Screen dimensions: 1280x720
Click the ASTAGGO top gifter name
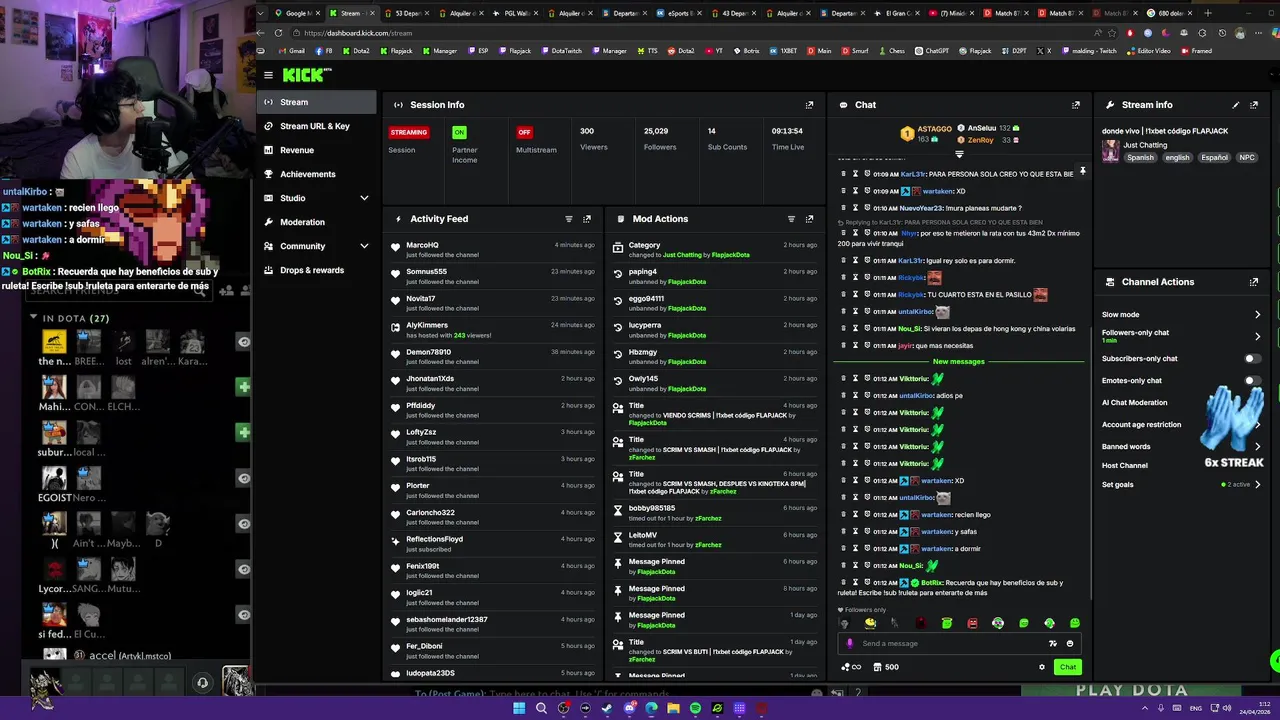[935, 129]
